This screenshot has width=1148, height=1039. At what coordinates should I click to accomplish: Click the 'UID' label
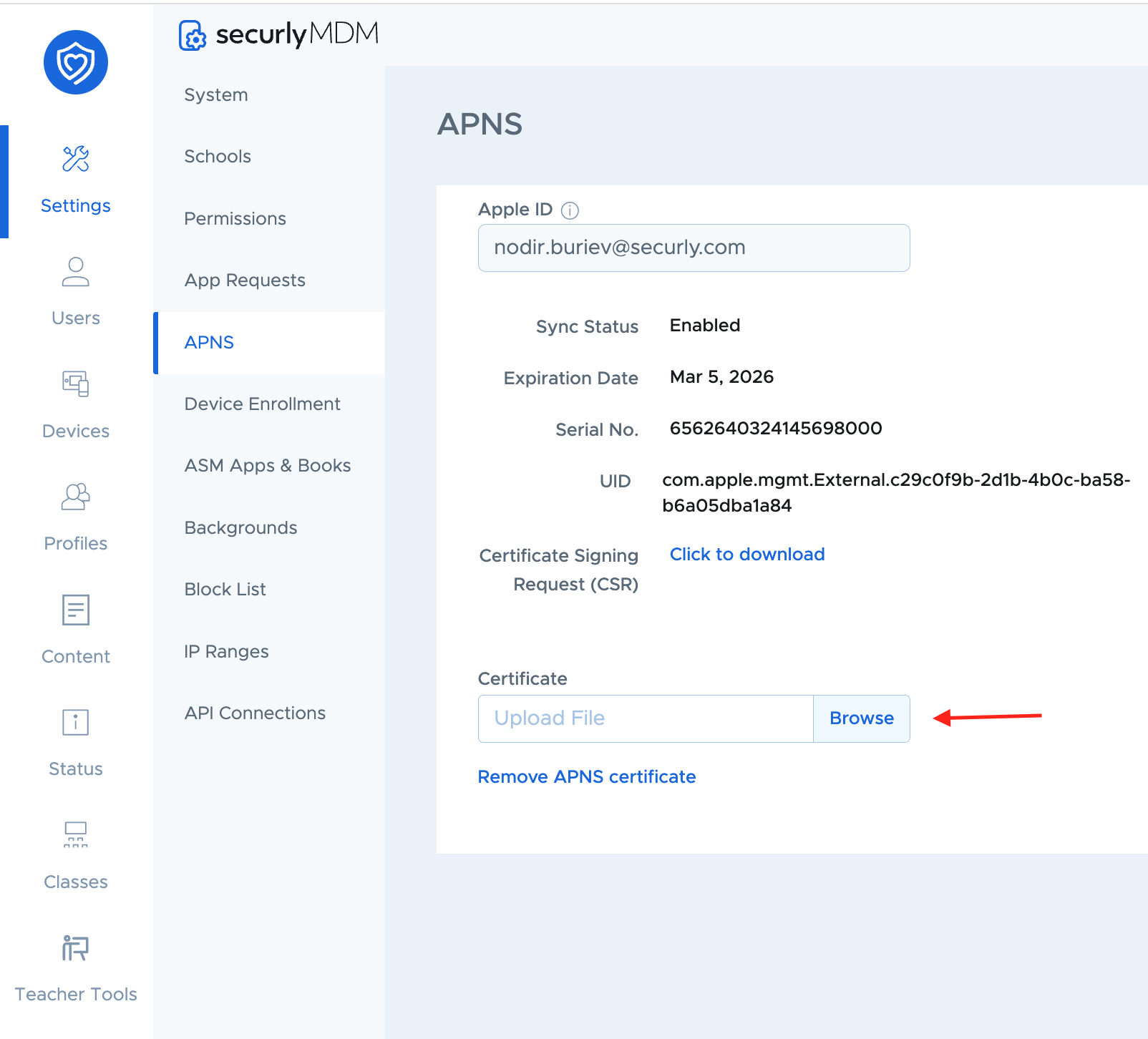point(616,482)
